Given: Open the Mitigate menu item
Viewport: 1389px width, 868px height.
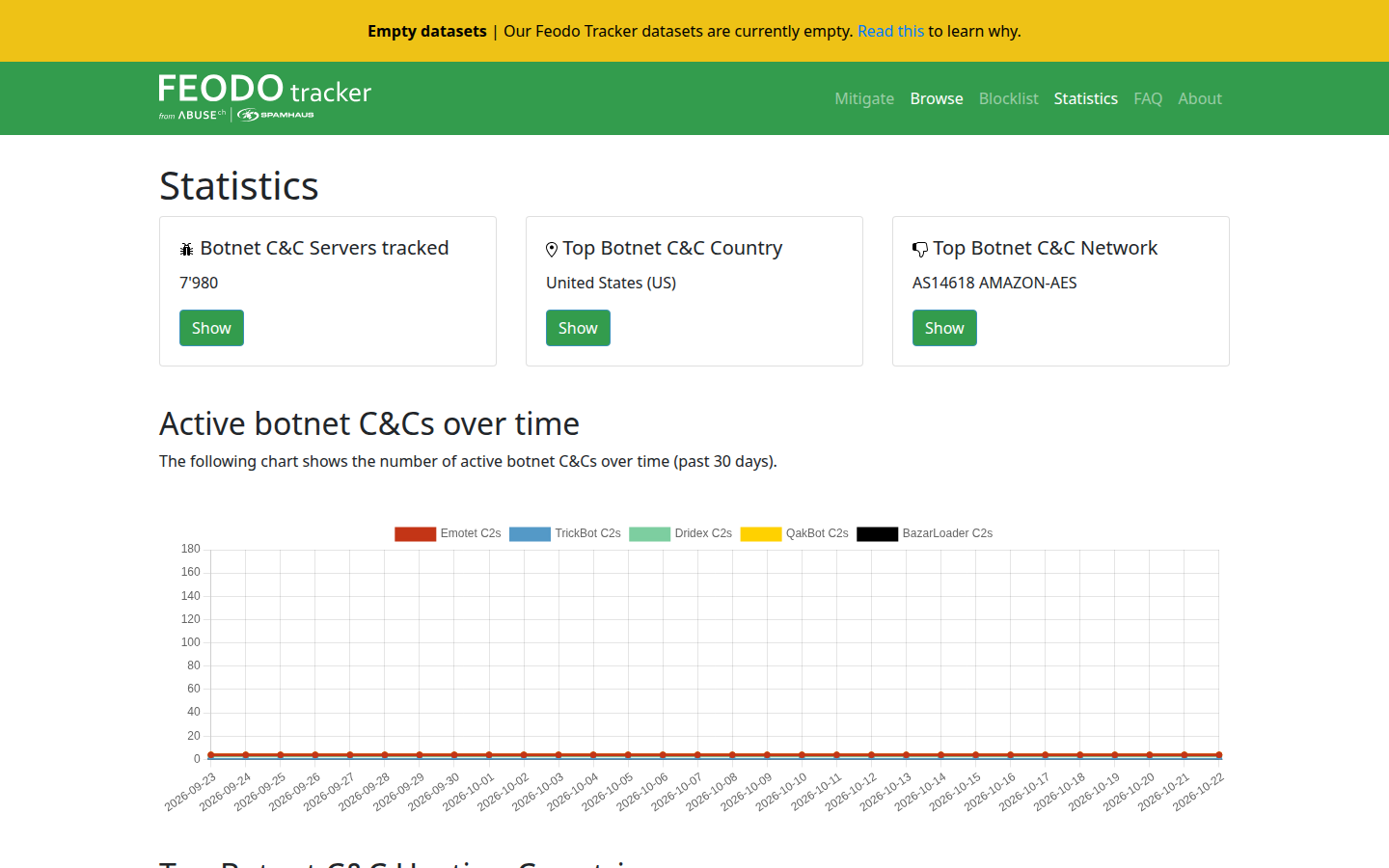Looking at the screenshot, I should click(x=864, y=98).
